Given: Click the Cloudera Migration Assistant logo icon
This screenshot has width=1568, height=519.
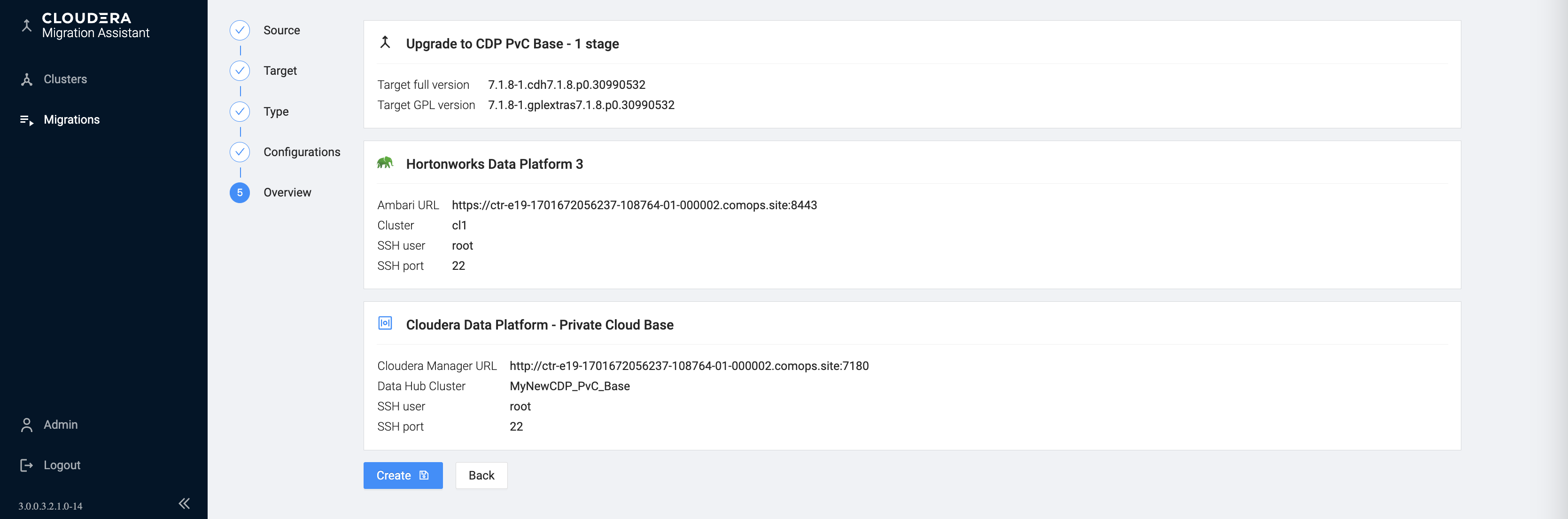Looking at the screenshot, I should (26, 25).
